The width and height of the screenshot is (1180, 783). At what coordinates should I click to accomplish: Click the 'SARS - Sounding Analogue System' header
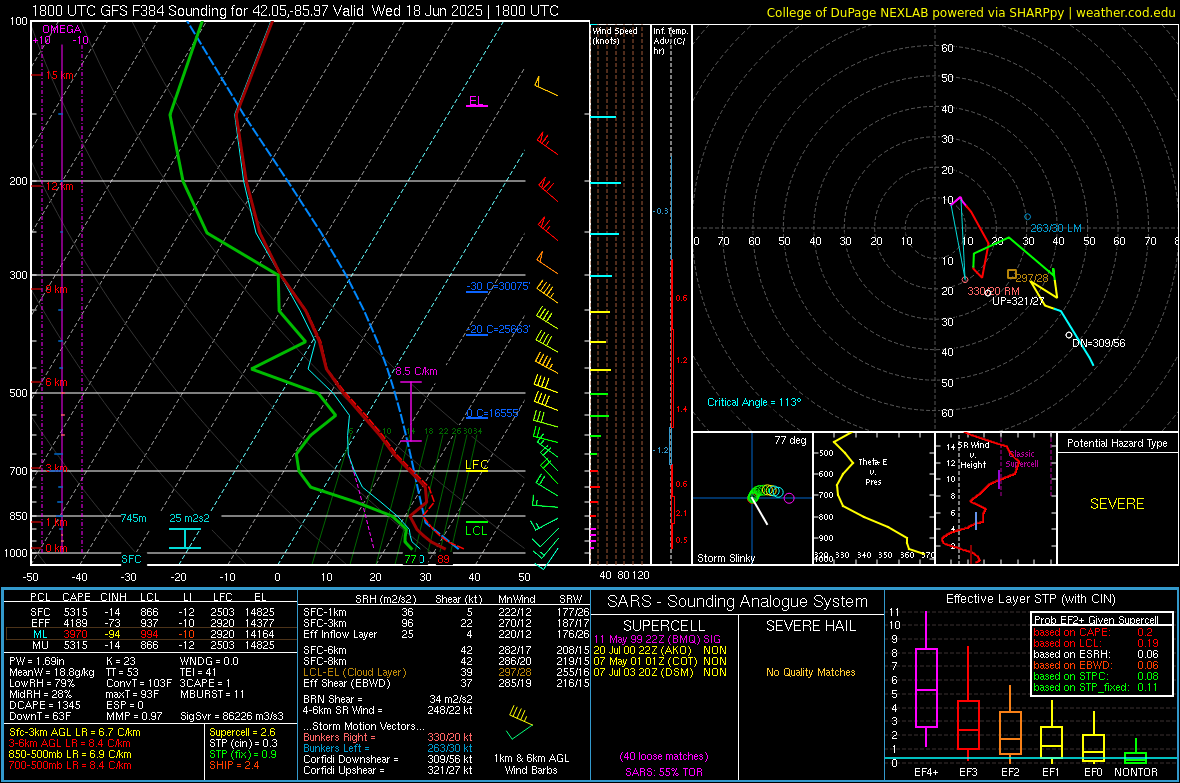click(x=738, y=602)
